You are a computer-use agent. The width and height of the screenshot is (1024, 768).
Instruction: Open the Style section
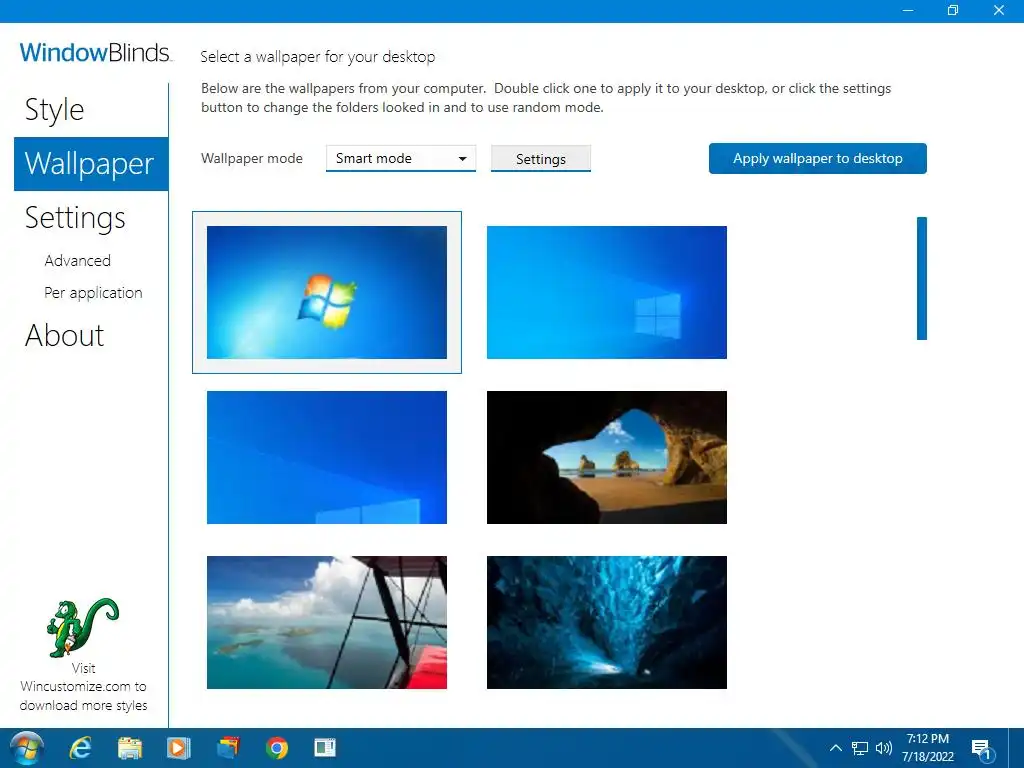(54, 109)
